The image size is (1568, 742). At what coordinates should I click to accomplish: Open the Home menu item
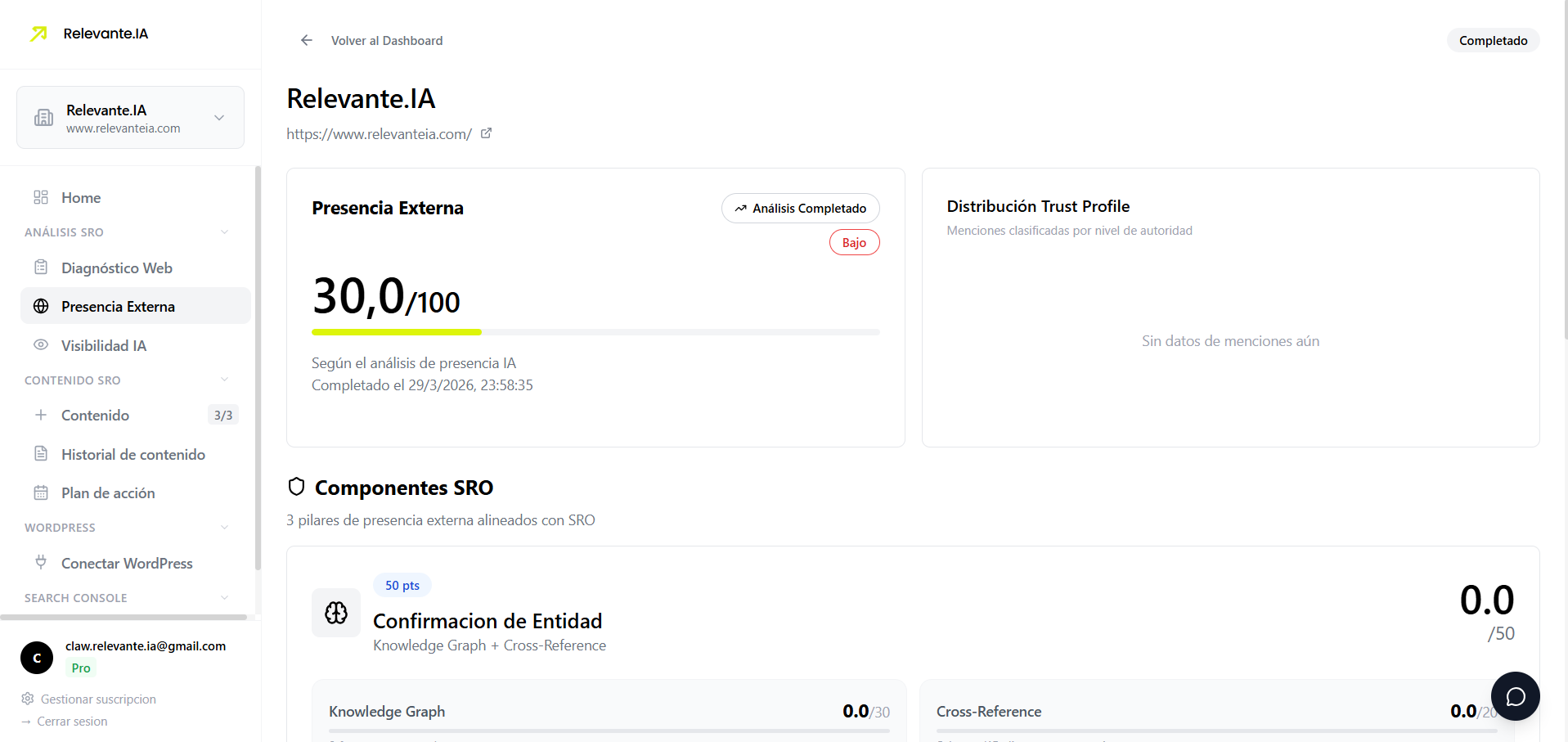79,197
